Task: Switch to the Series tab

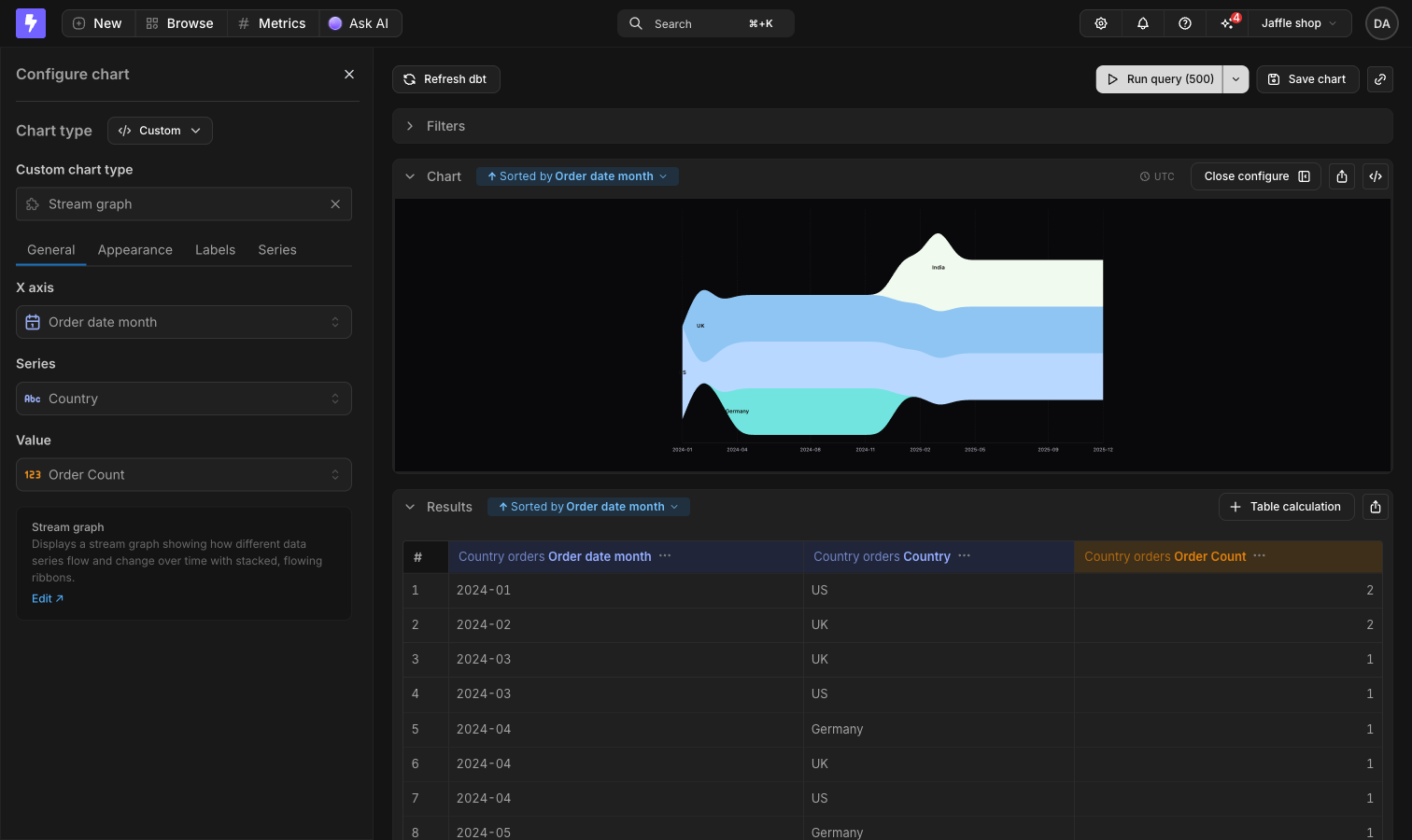Action: (277, 250)
